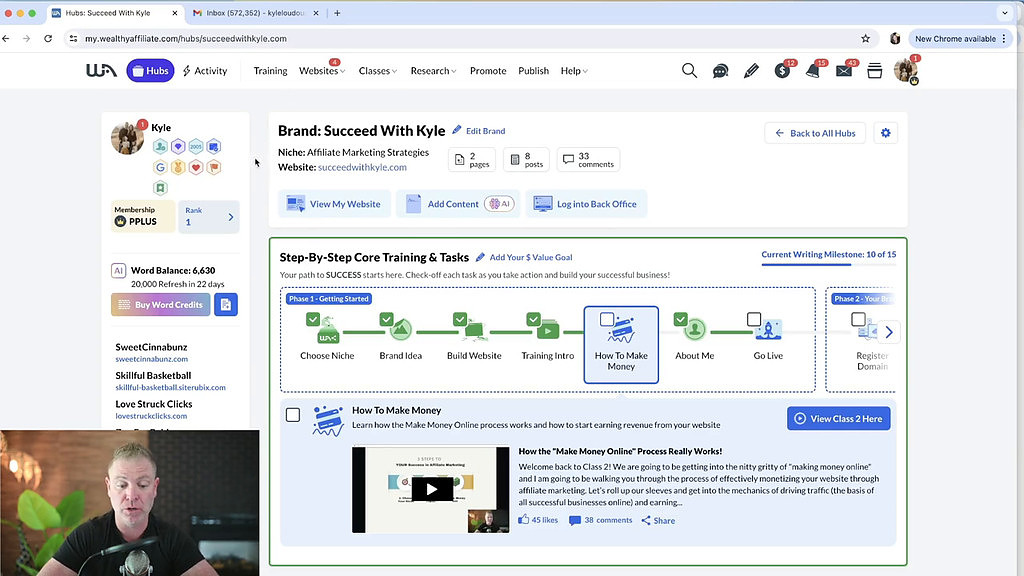This screenshot has width=1024, height=576.
Task: Click the Add Content AI button
Action: pos(458,204)
